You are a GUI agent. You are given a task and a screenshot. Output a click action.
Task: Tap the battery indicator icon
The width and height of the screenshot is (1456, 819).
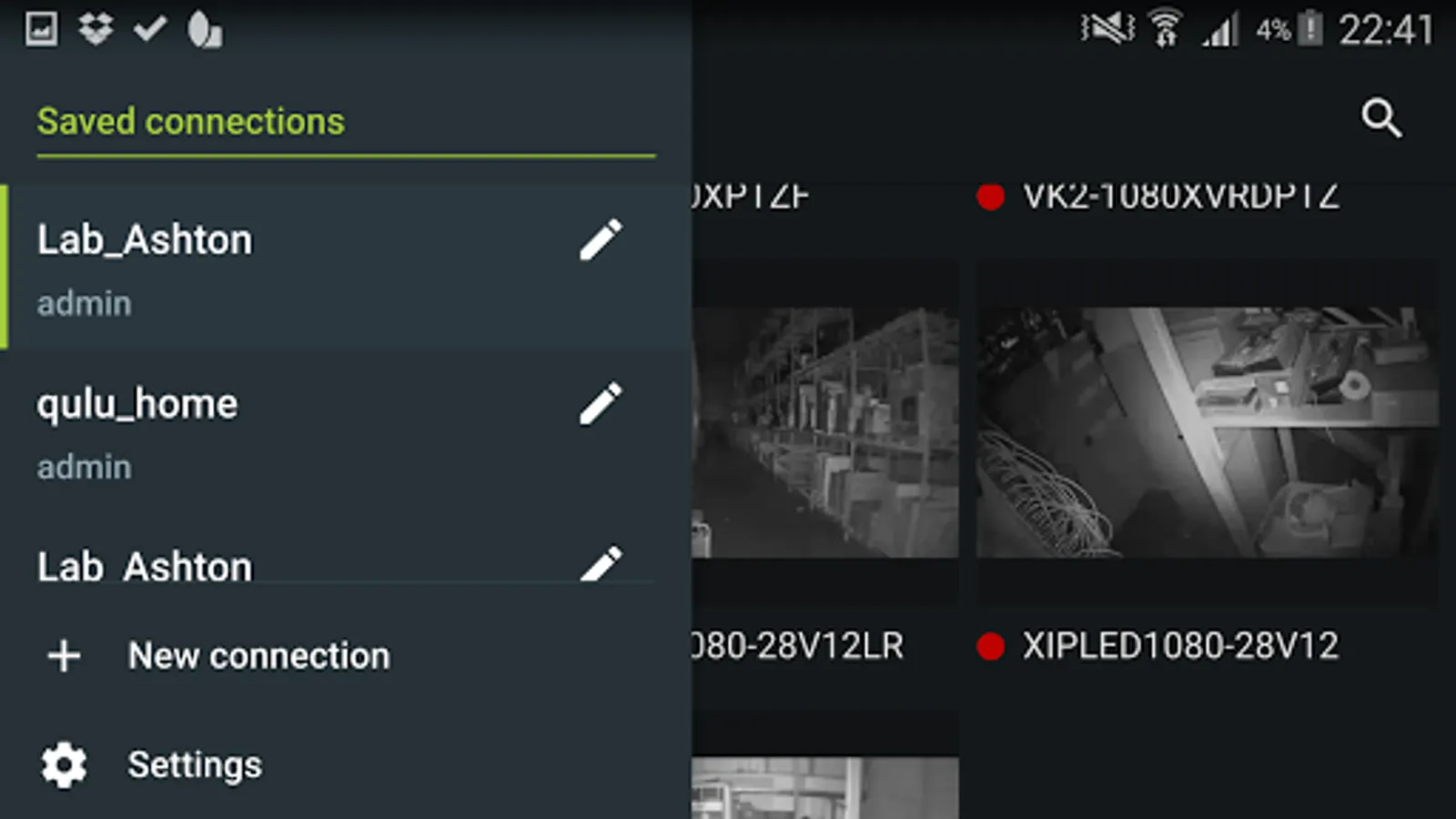(1309, 29)
